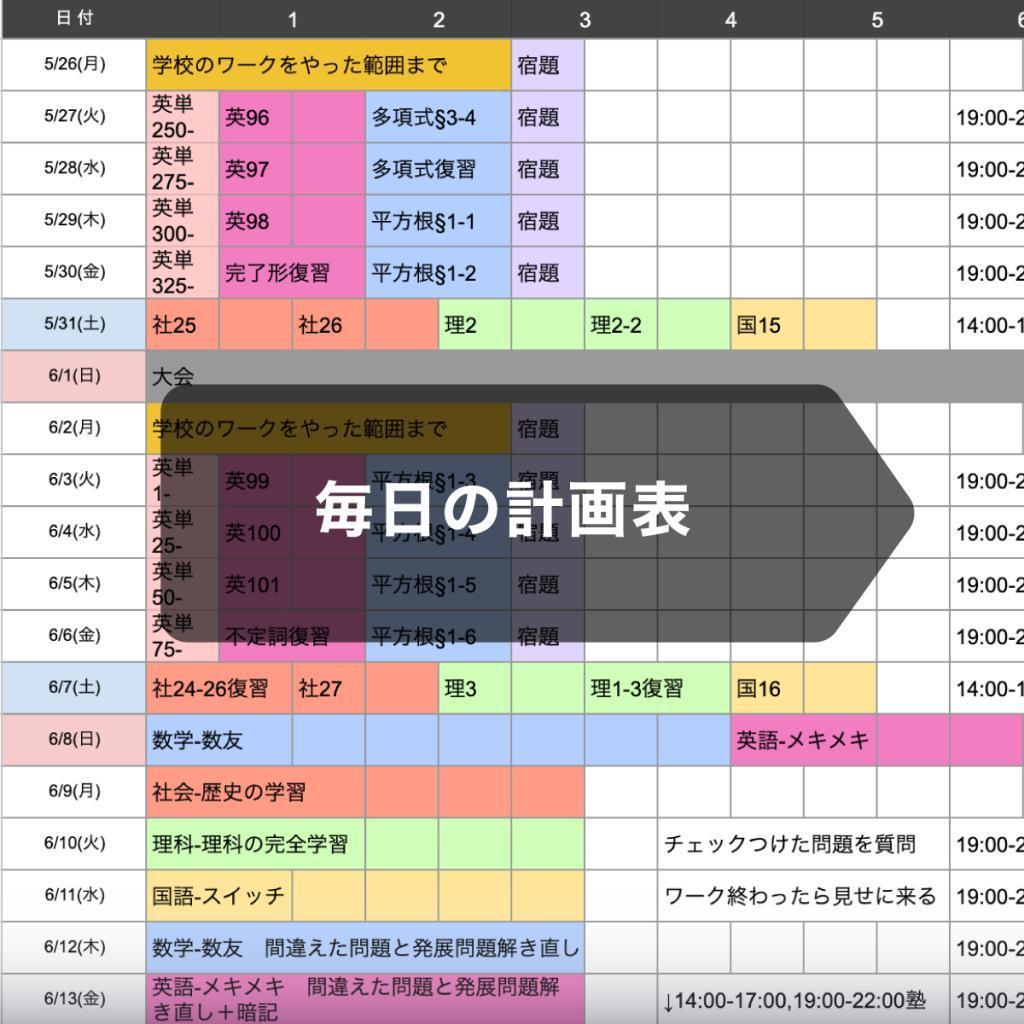Select column header 2
1024x1024 pixels.
pyautogui.click(x=438, y=18)
